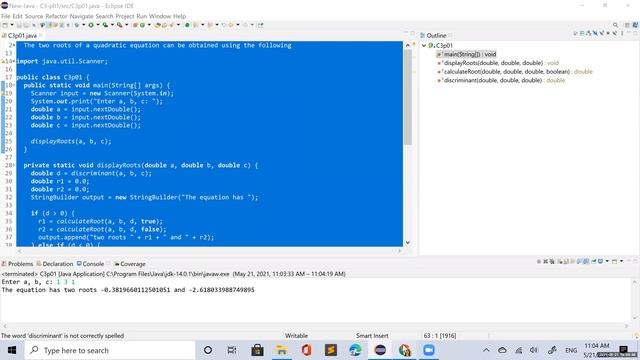Click the New Java Class toolbar icon
Screen dimensions: 640x360
pyautogui.click(x=142, y=25)
